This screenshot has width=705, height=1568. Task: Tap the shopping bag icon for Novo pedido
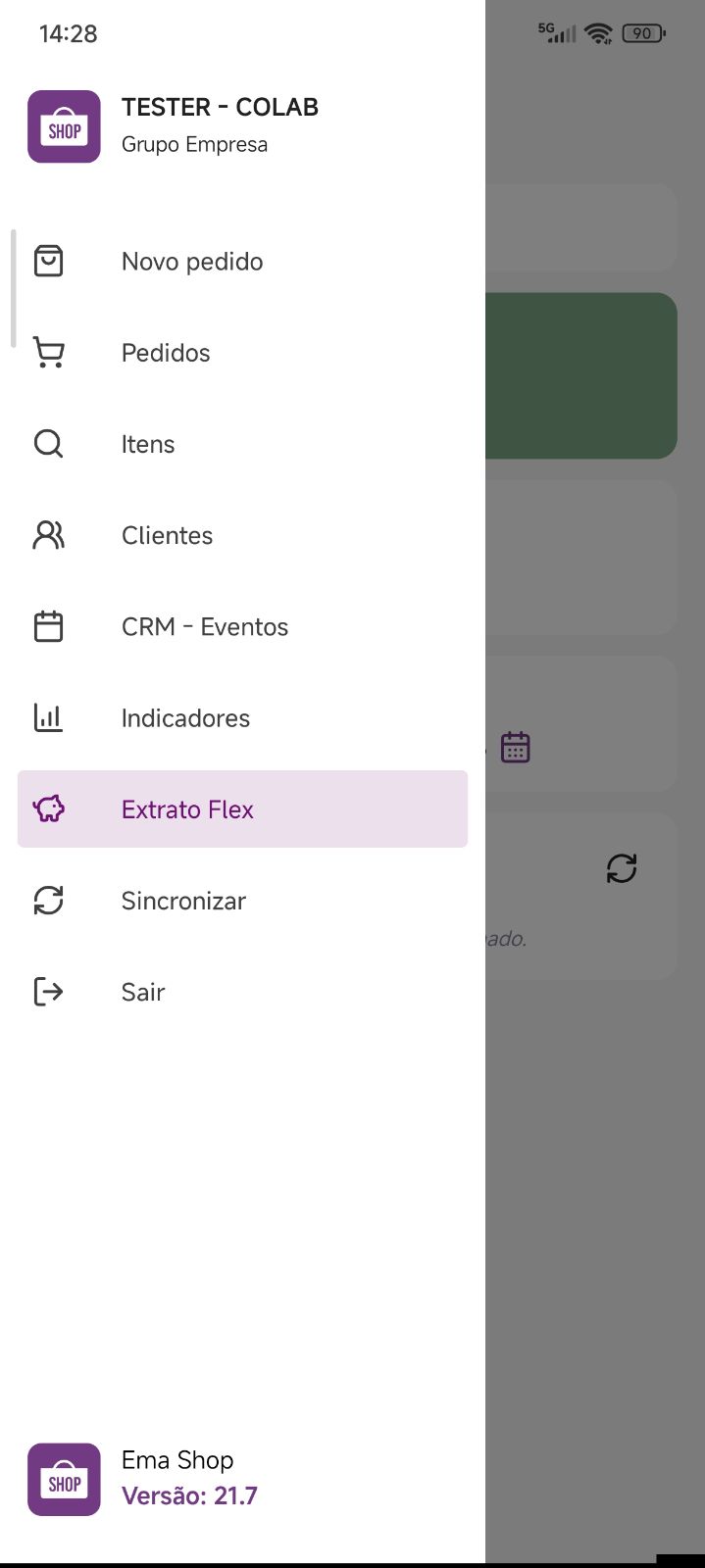click(49, 262)
